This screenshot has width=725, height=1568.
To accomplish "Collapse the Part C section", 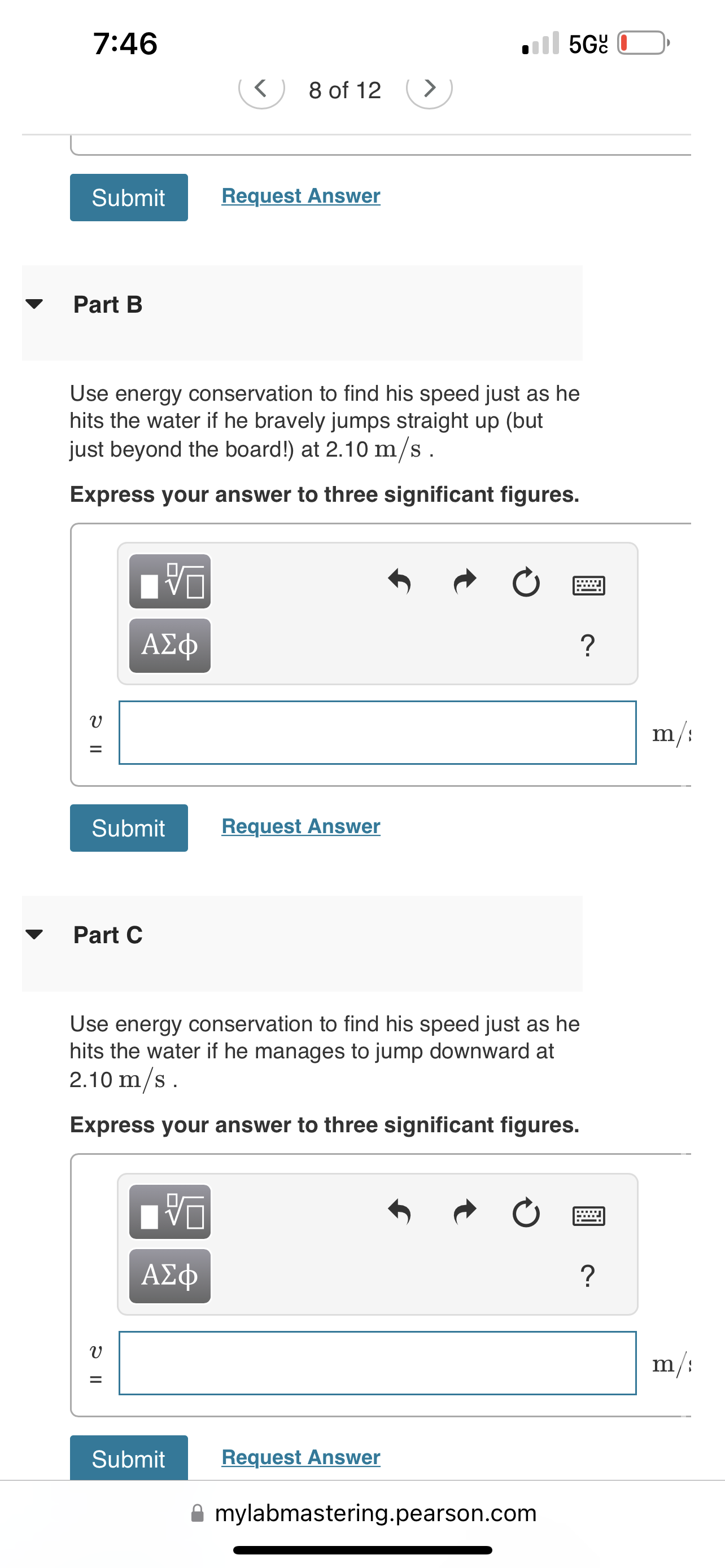I will (34, 936).
